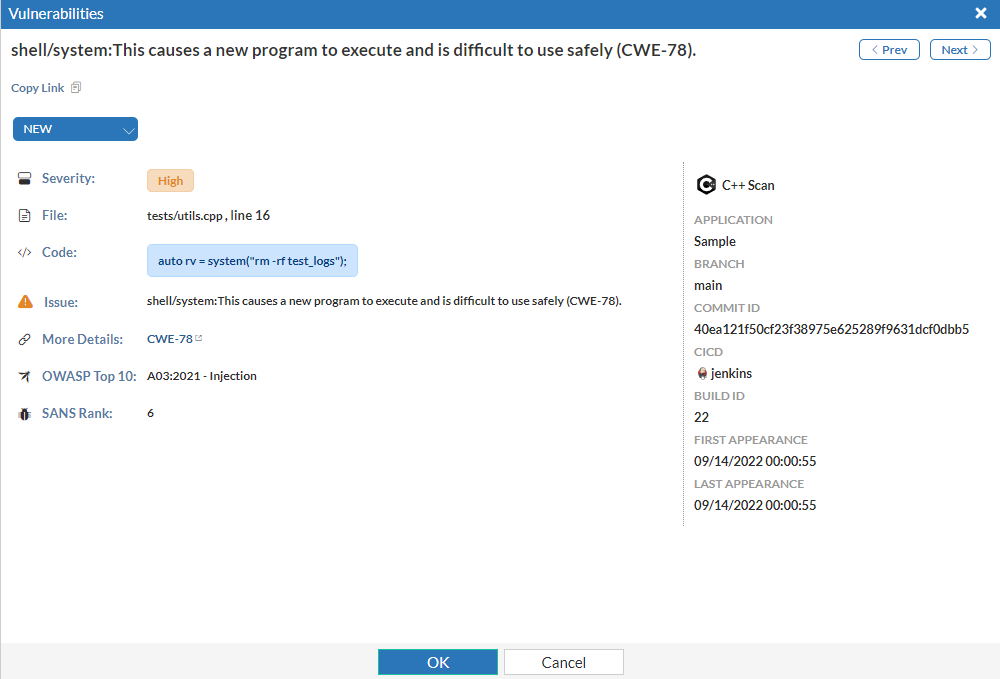Click the More Details label
Screen dimensions: 1000x679
coord(82,339)
